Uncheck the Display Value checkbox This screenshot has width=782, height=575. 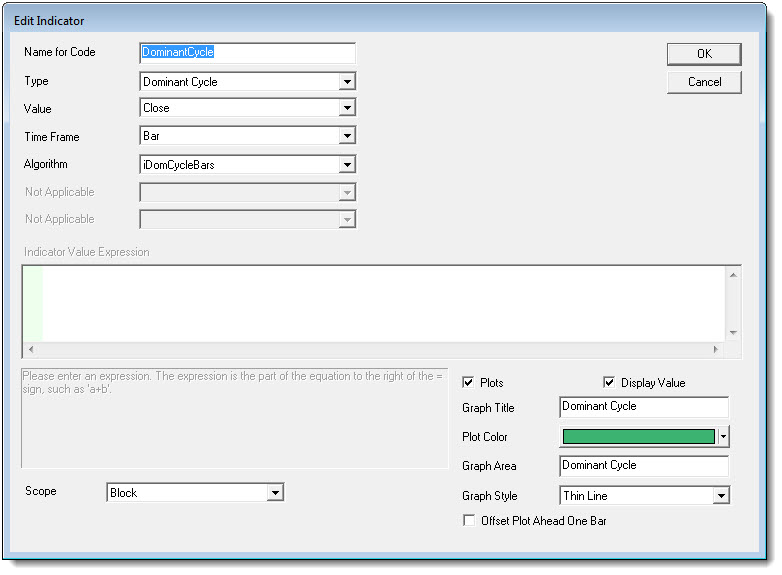pyautogui.click(x=609, y=383)
